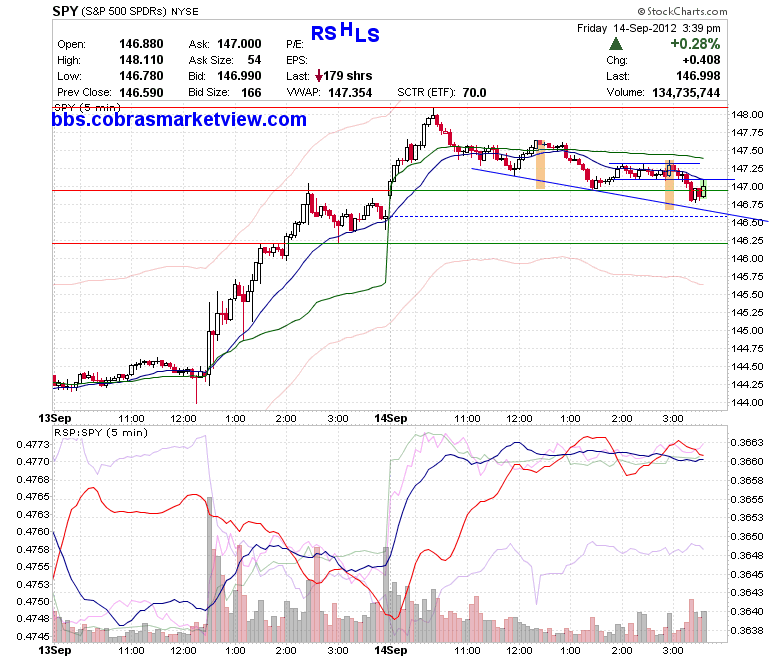The height and width of the screenshot is (659, 780).
Task: Click the 144.00 price axis label
Action: 747,403
